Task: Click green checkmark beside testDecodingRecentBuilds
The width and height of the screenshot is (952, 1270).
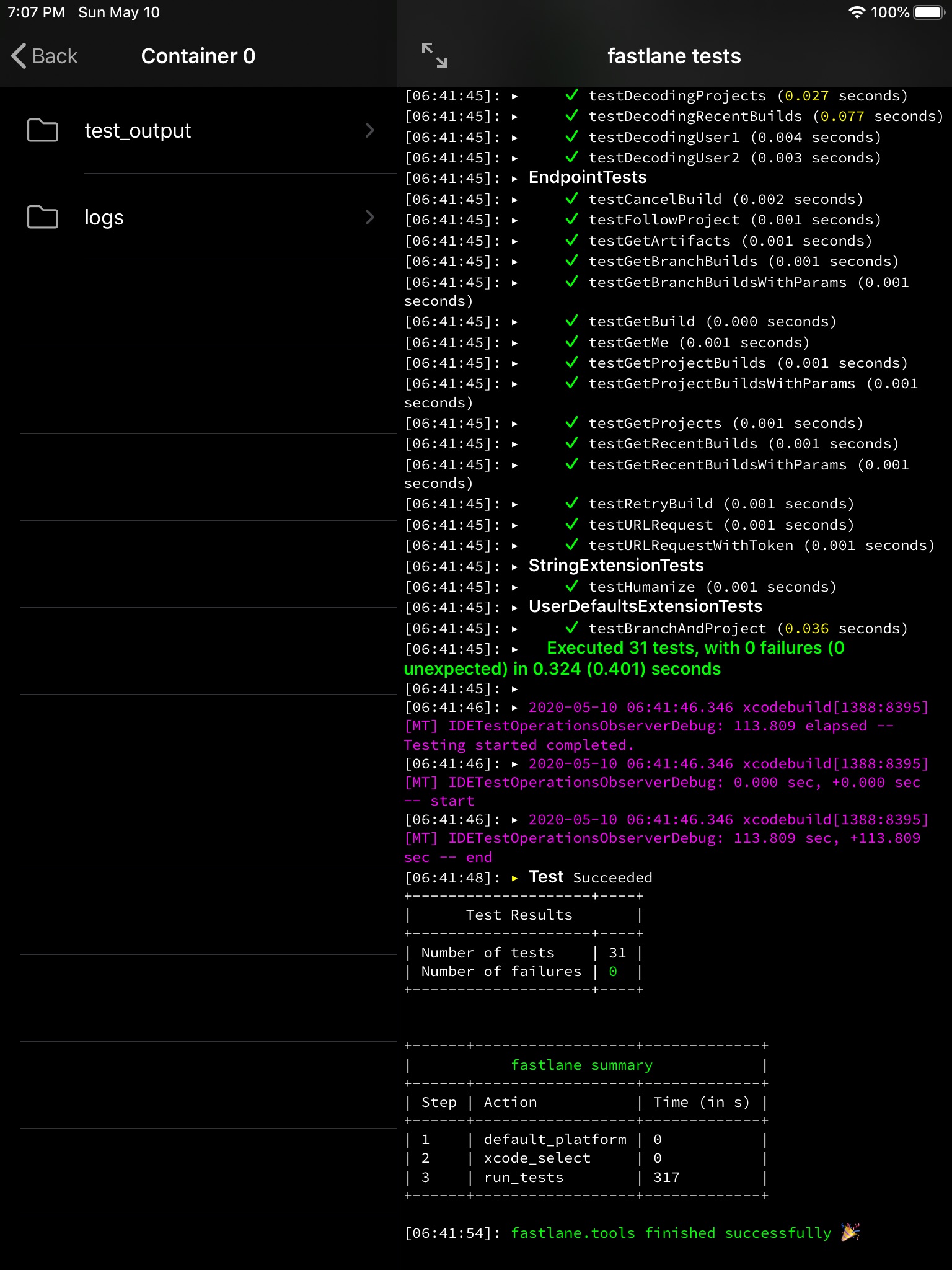Action: (x=571, y=116)
